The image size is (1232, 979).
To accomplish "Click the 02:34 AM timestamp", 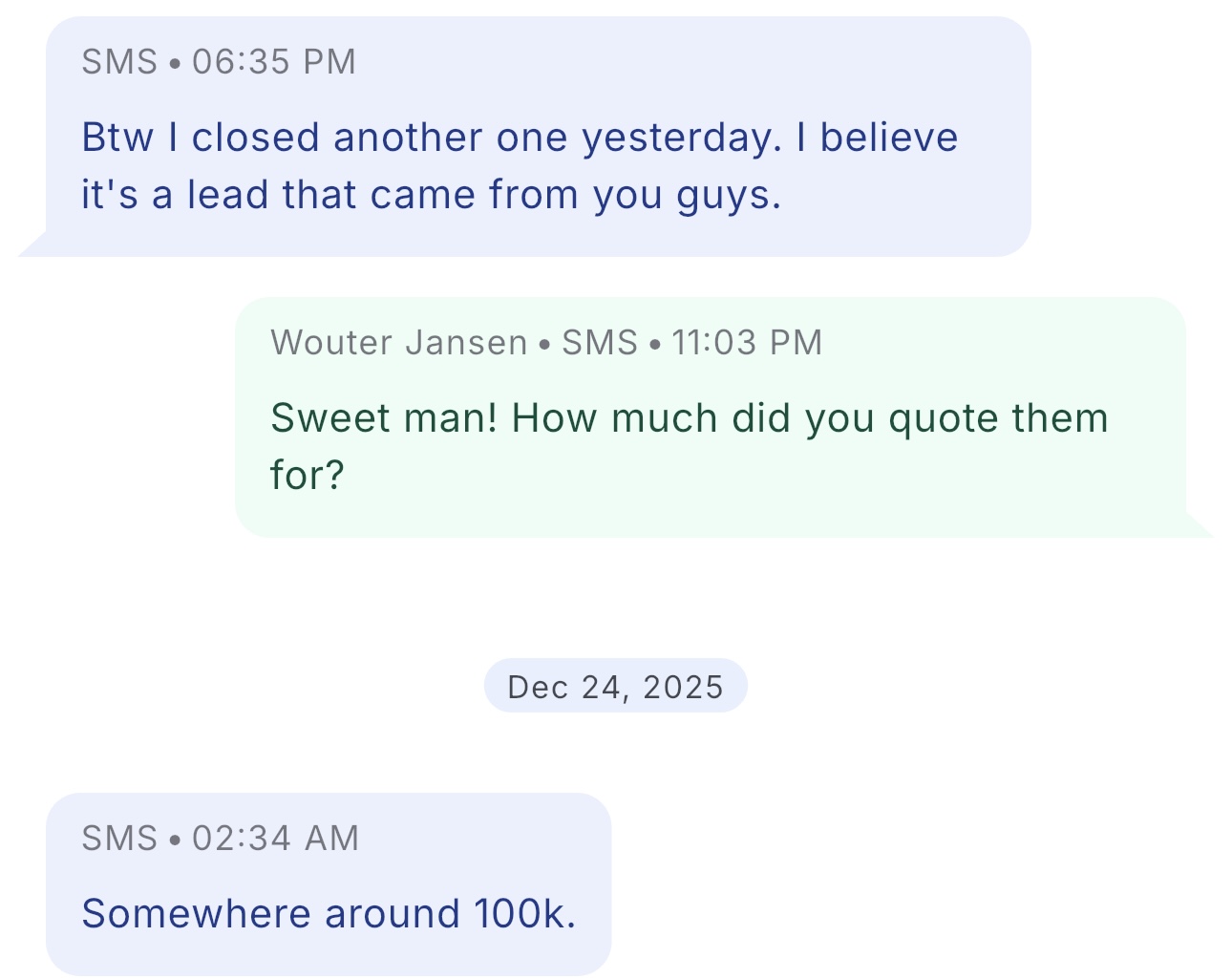I will [275, 839].
